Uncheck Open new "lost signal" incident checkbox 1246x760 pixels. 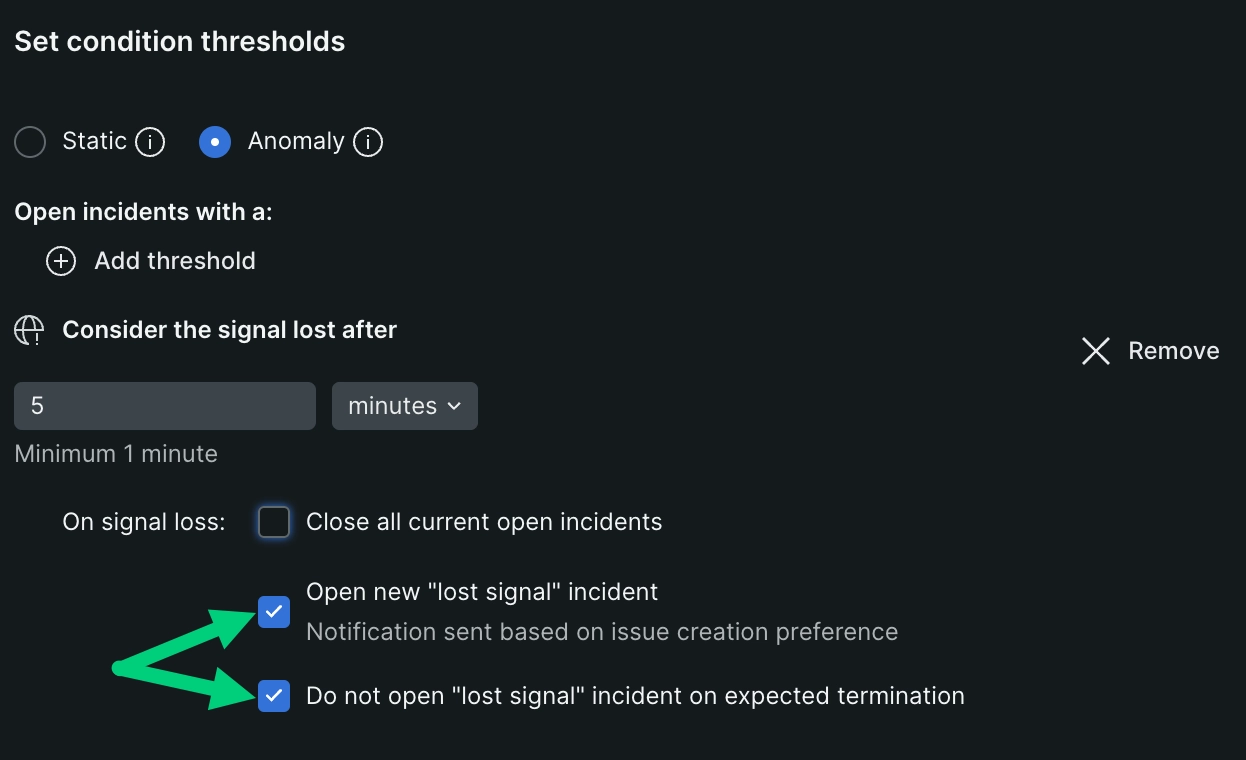click(x=274, y=611)
